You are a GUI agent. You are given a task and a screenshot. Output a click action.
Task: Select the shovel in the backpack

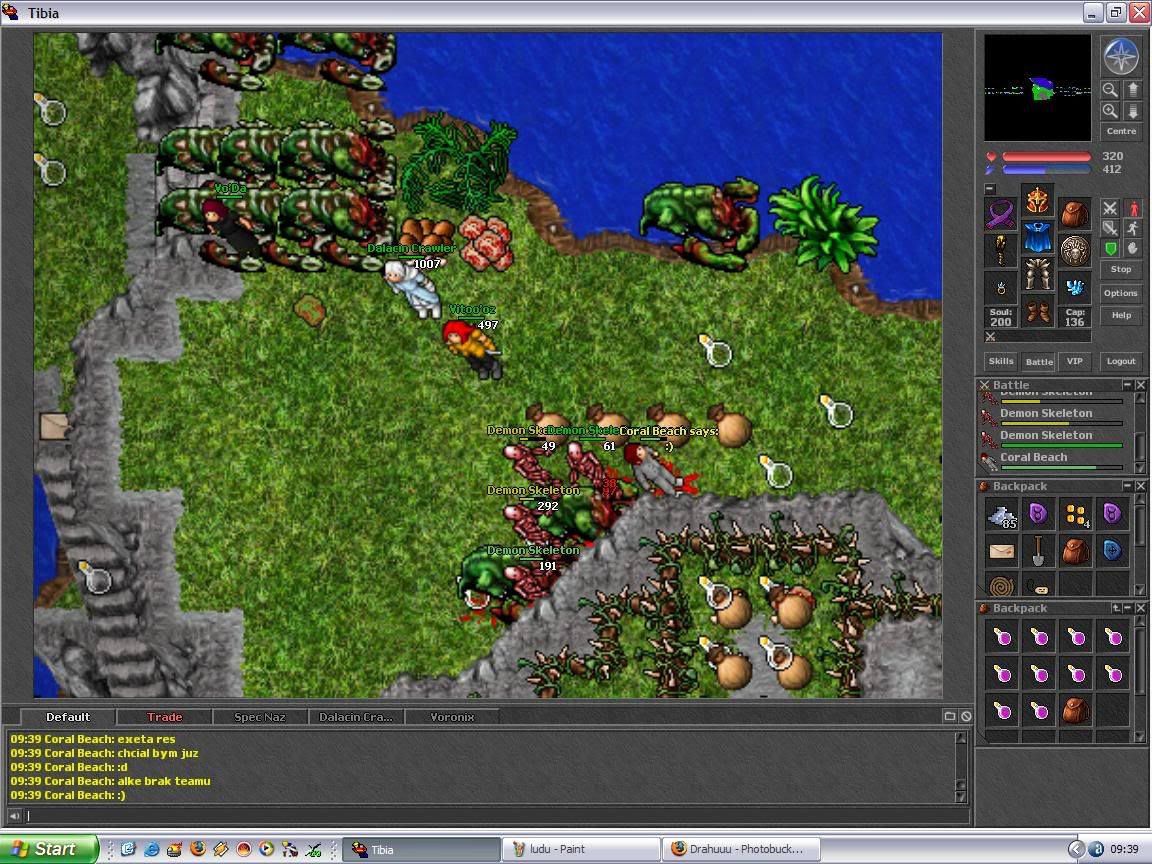click(x=1038, y=551)
